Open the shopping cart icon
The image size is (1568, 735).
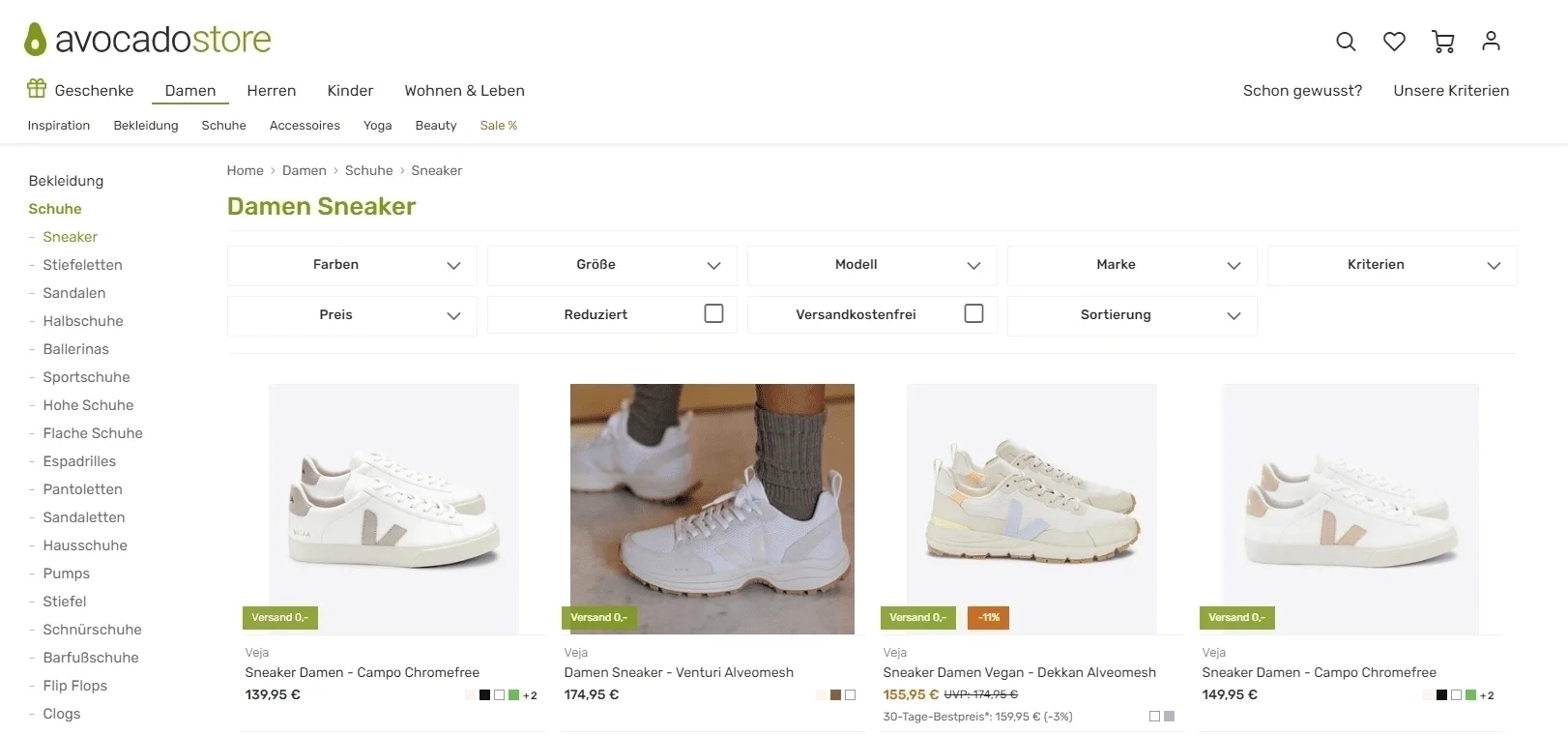click(x=1443, y=42)
